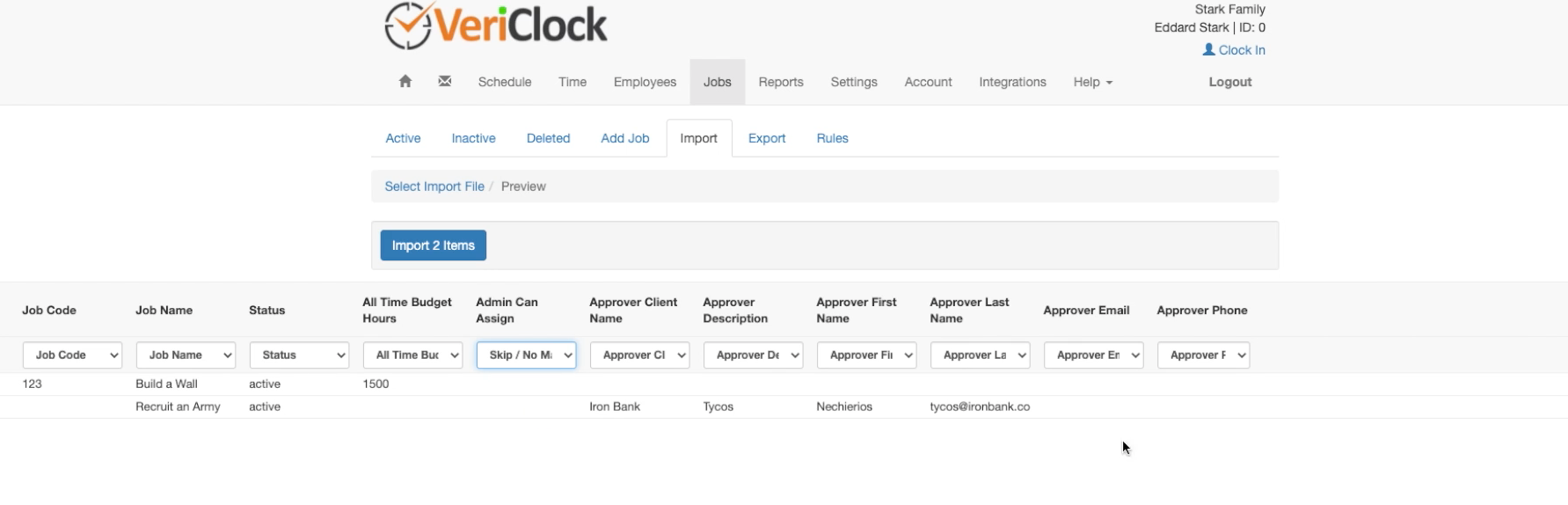Open the Approver Phone mapping dropdown
1568x505 pixels.
1203,355
